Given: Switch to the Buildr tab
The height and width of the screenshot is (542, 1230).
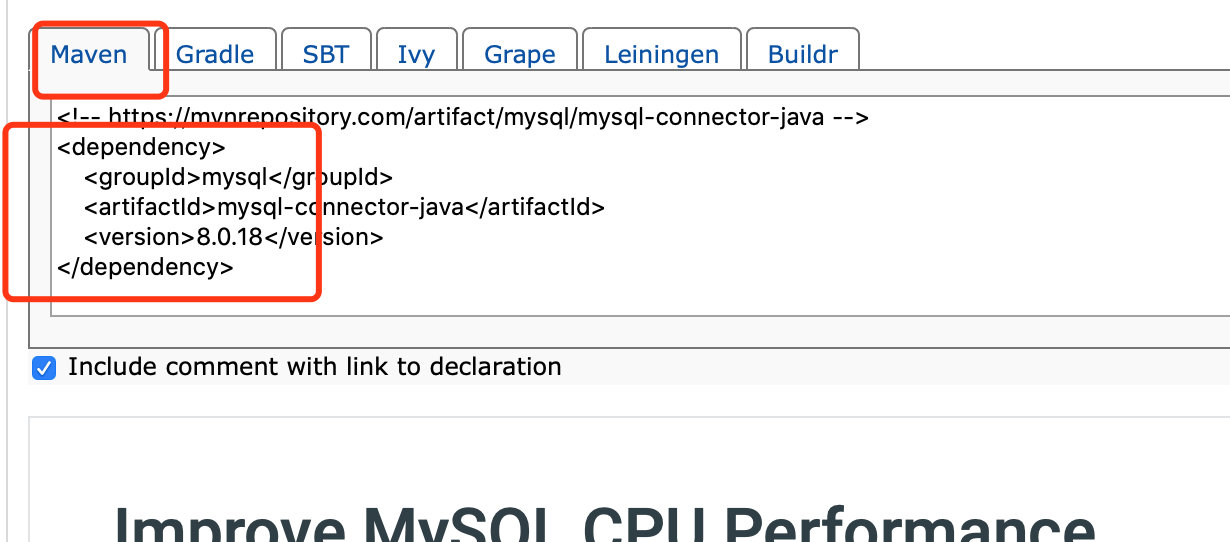Looking at the screenshot, I should pyautogui.click(x=803, y=53).
